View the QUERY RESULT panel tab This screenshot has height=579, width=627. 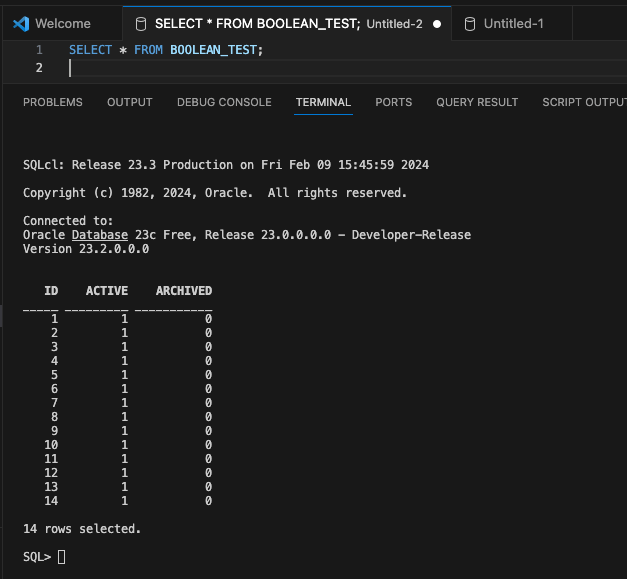click(477, 102)
